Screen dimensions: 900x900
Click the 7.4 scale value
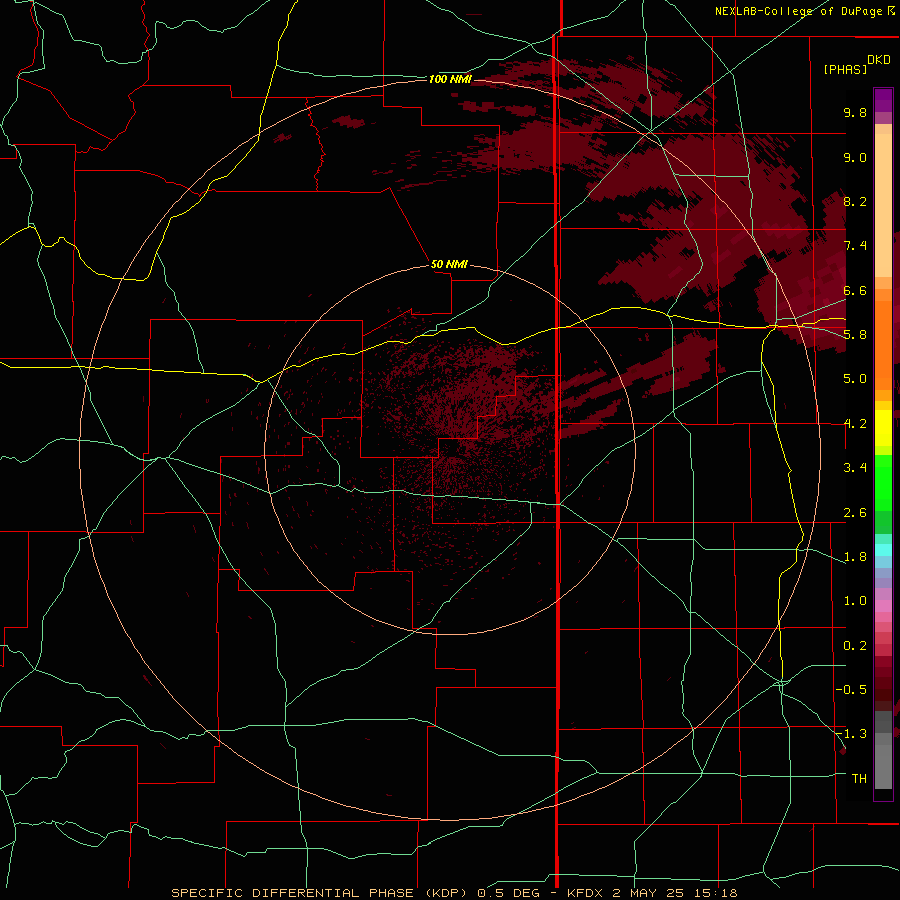pos(855,246)
